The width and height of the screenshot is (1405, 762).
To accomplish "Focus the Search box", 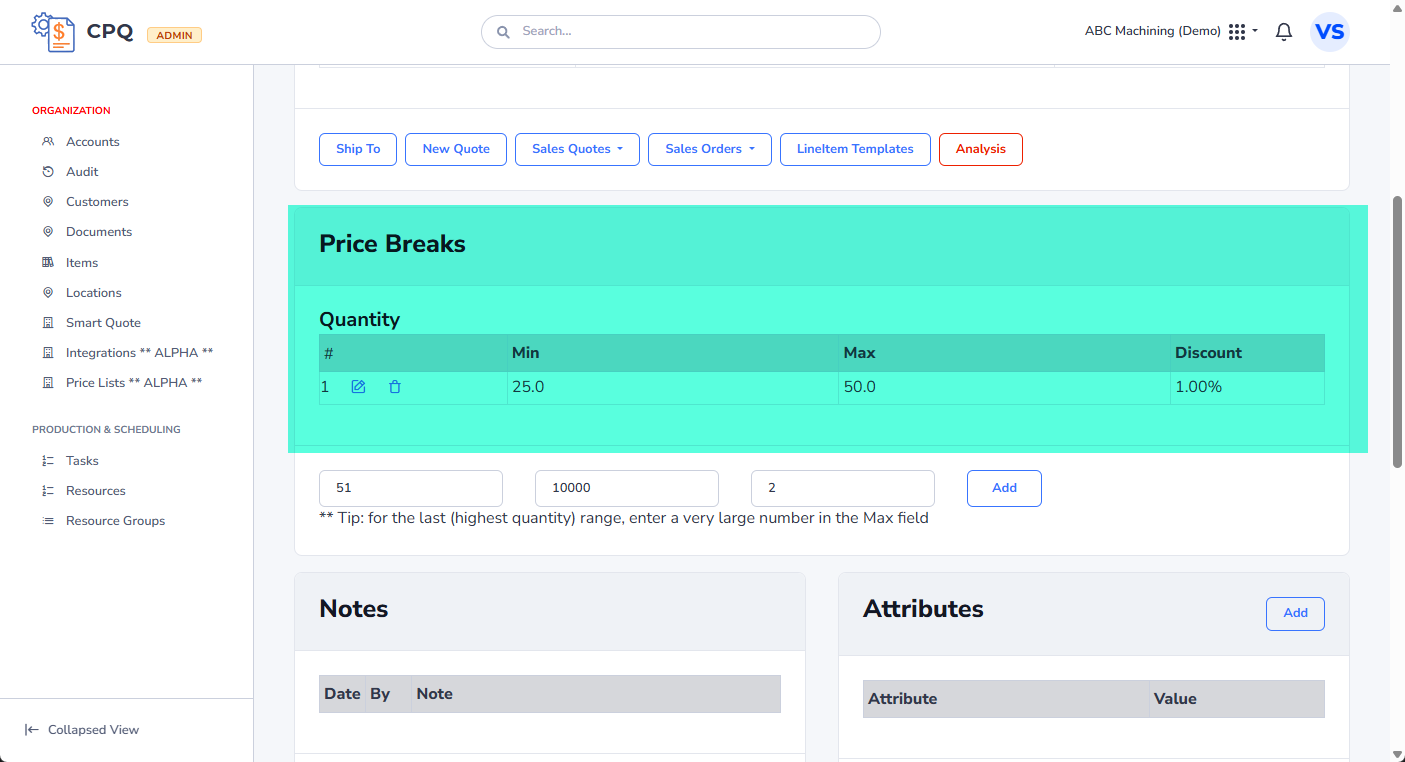I will point(681,32).
